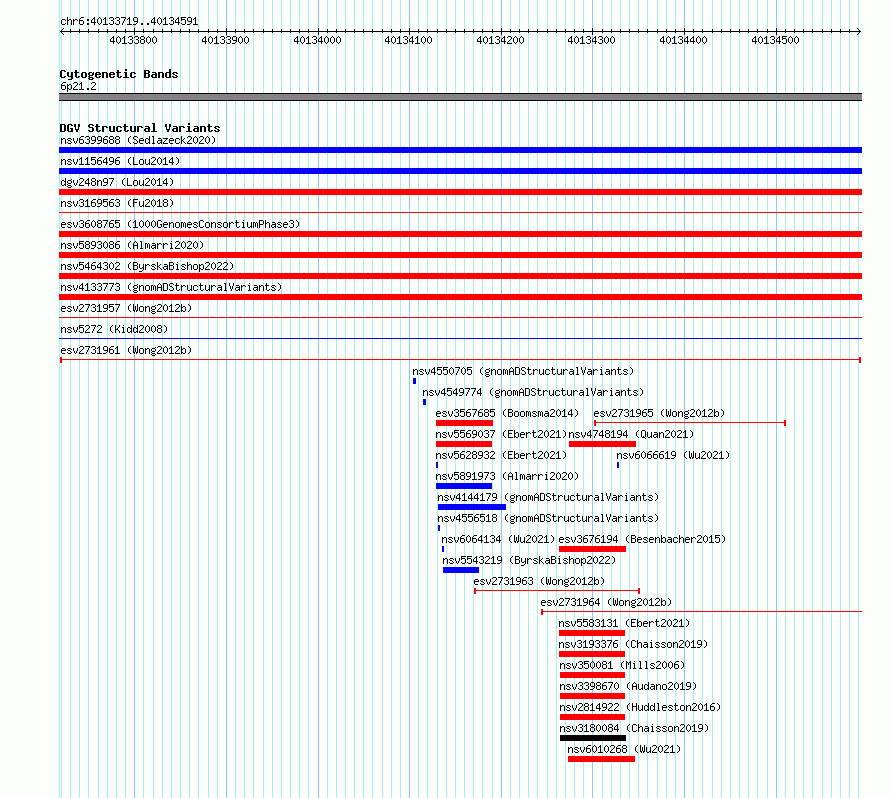Click nsv5464302 (ByrskaBishop2022) label
This screenshot has height=798, width=890.
(x=147, y=266)
